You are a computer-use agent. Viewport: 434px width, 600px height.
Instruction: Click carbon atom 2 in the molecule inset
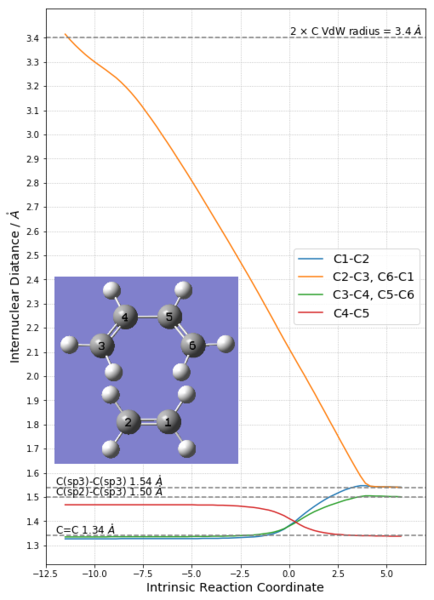[x=128, y=422]
